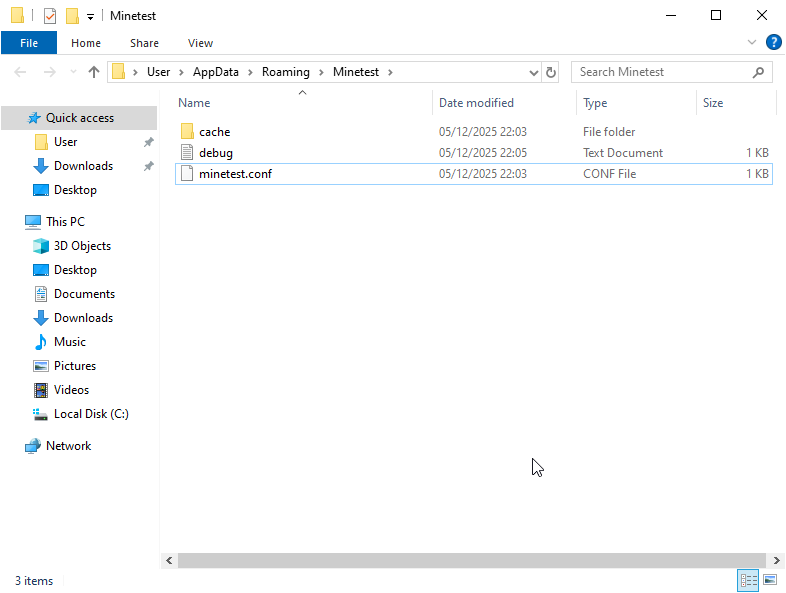This screenshot has width=786, height=593.
Task: Open Desktop under Quick access
Action: point(75,190)
